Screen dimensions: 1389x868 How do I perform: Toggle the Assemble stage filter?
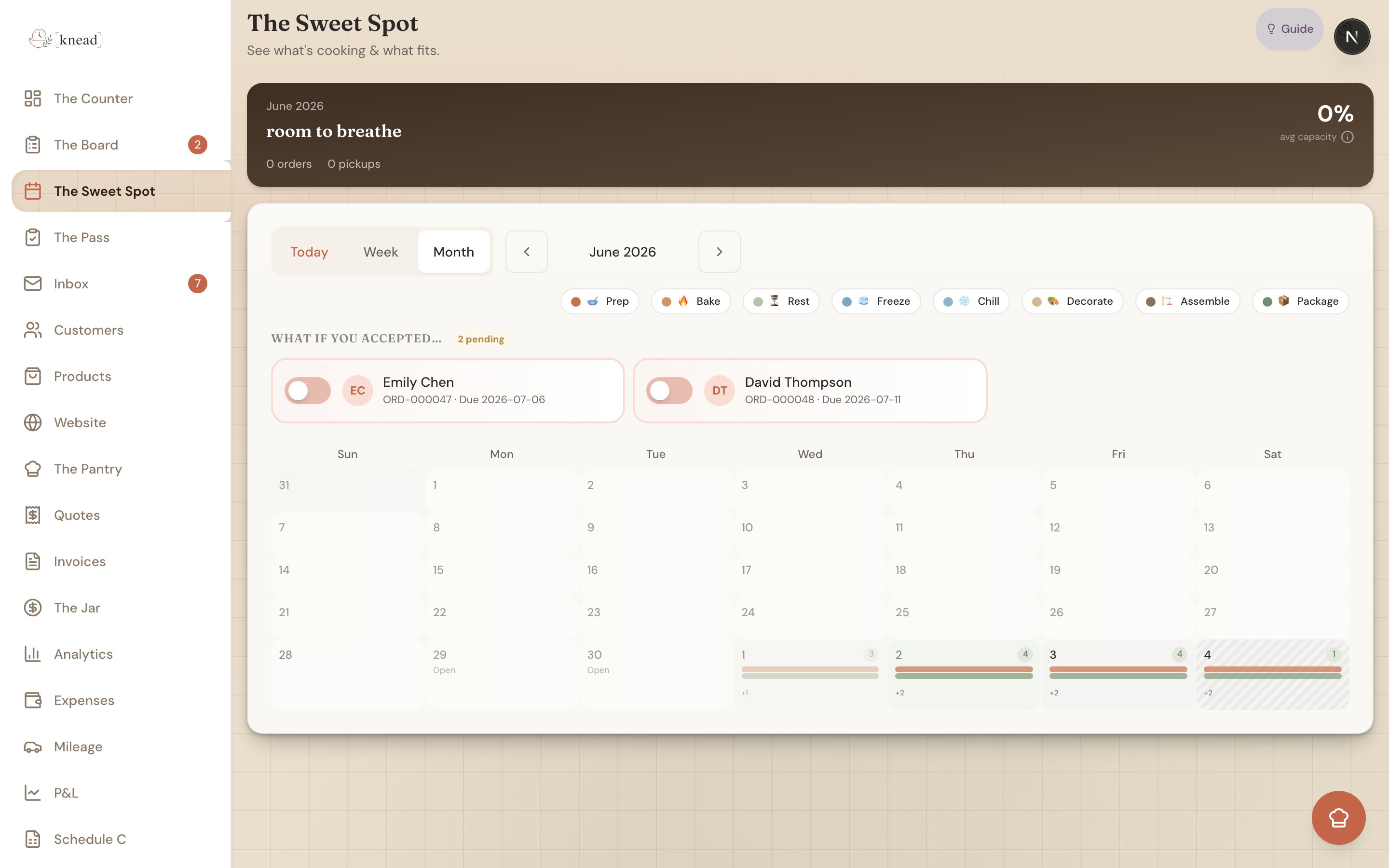[x=1187, y=301]
